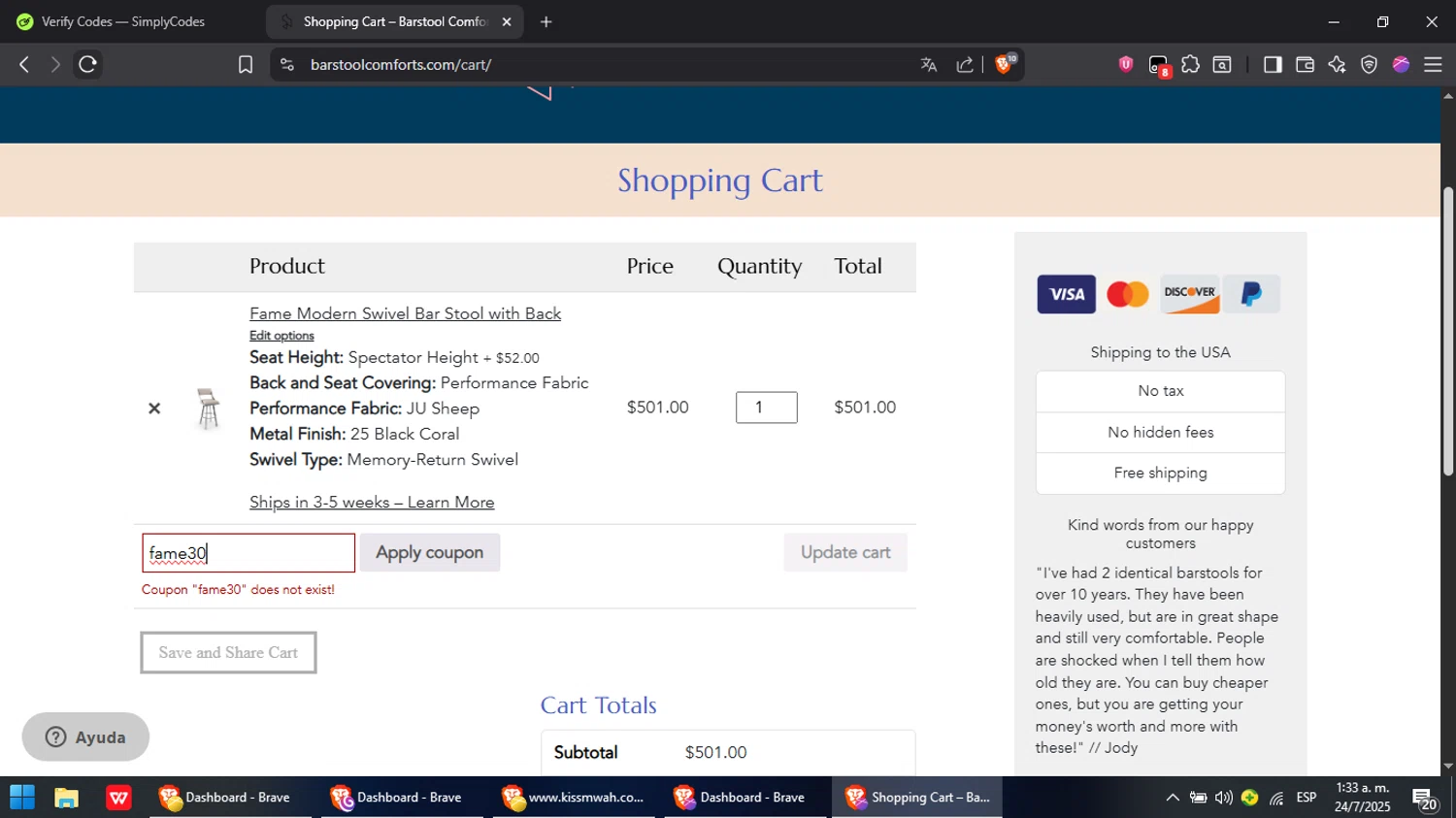The width and height of the screenshot is (1456, 818).
Task: Open extension with red 8 badge
Action: tap(1159, 66)
